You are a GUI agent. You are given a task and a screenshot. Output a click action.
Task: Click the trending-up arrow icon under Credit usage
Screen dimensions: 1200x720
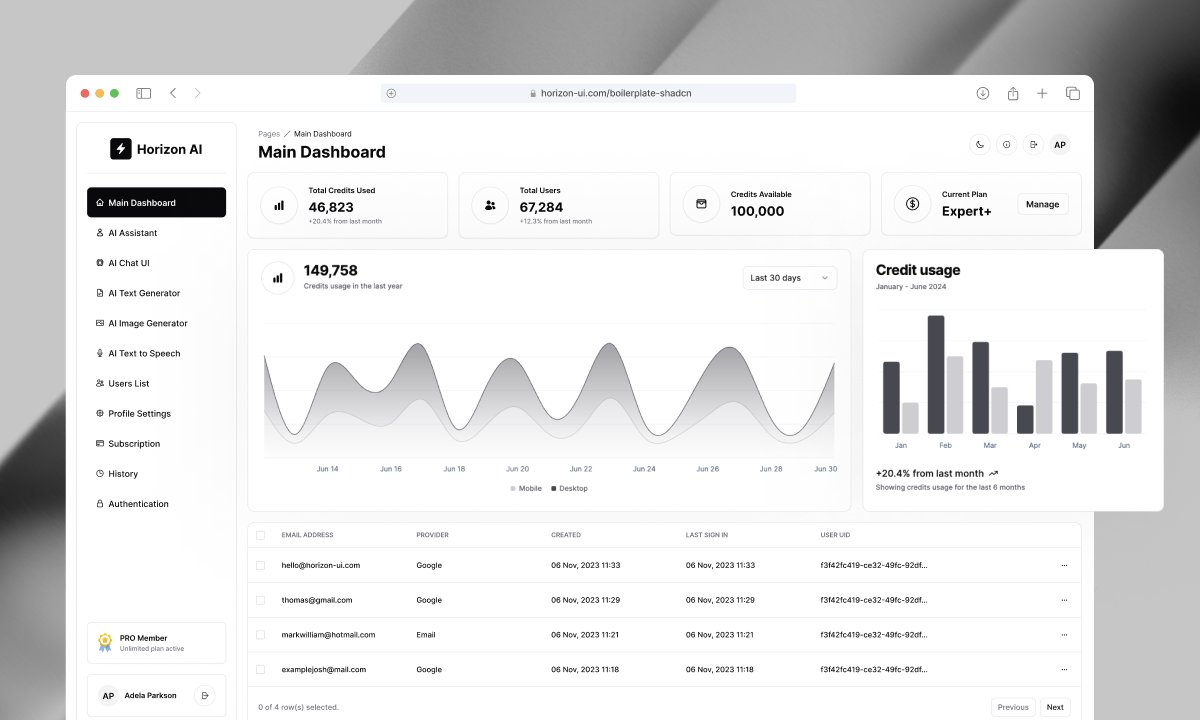tap(993, 474)
